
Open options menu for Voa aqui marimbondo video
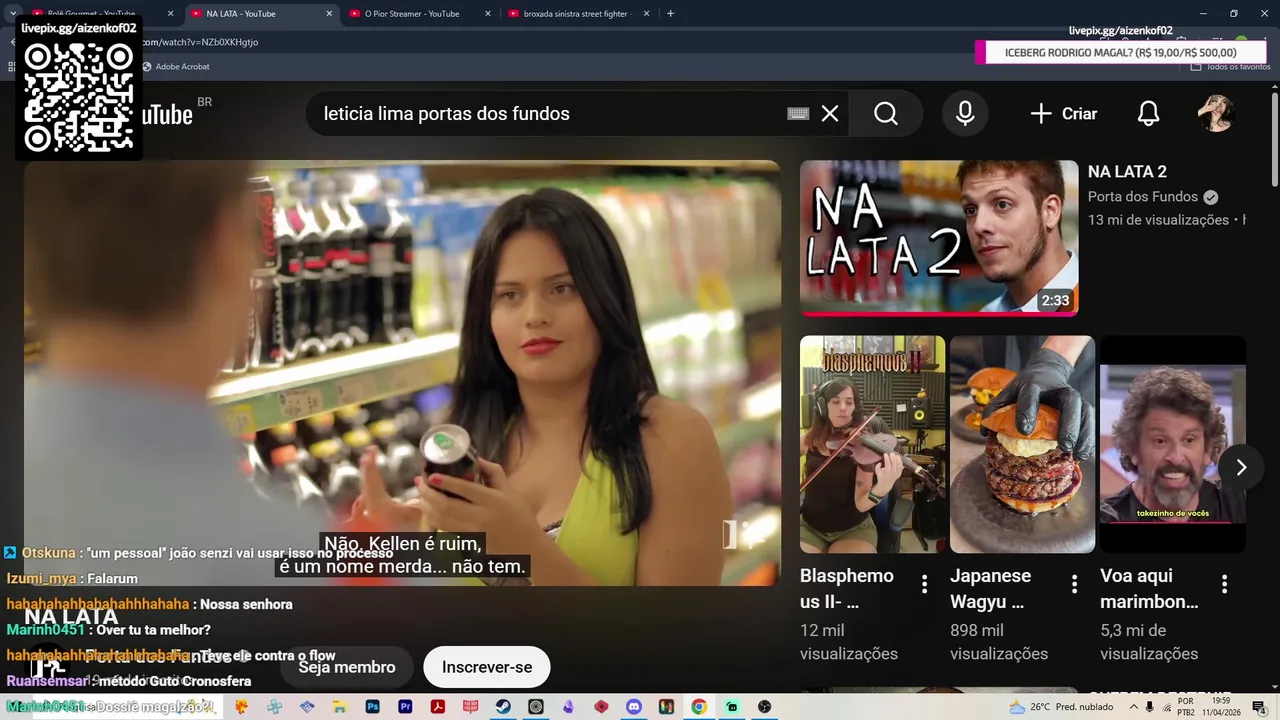coord(1224,584)
